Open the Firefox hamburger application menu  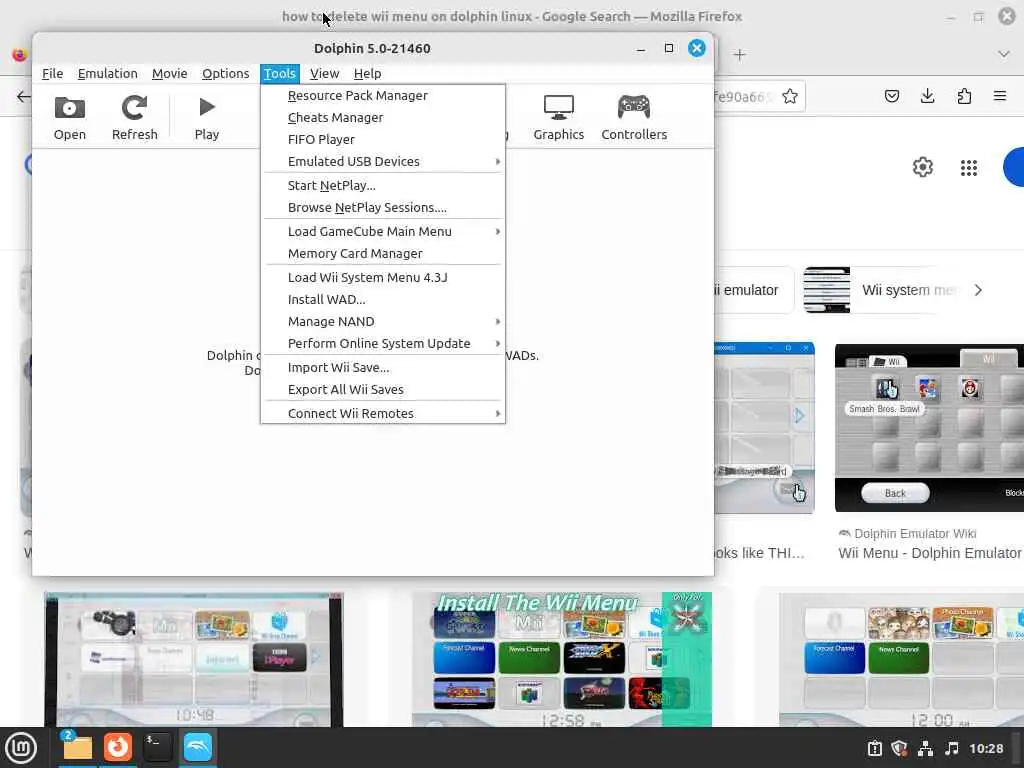tap(1000, 97)
